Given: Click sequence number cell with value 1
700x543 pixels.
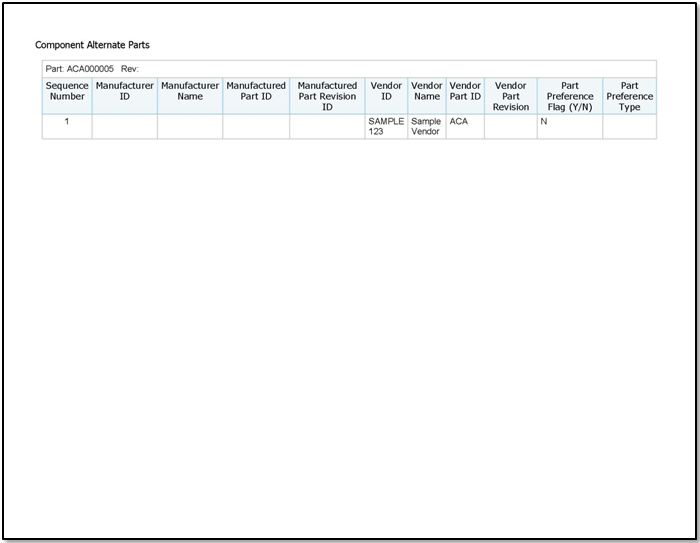Looking at the screenshot, I should 67,121.
